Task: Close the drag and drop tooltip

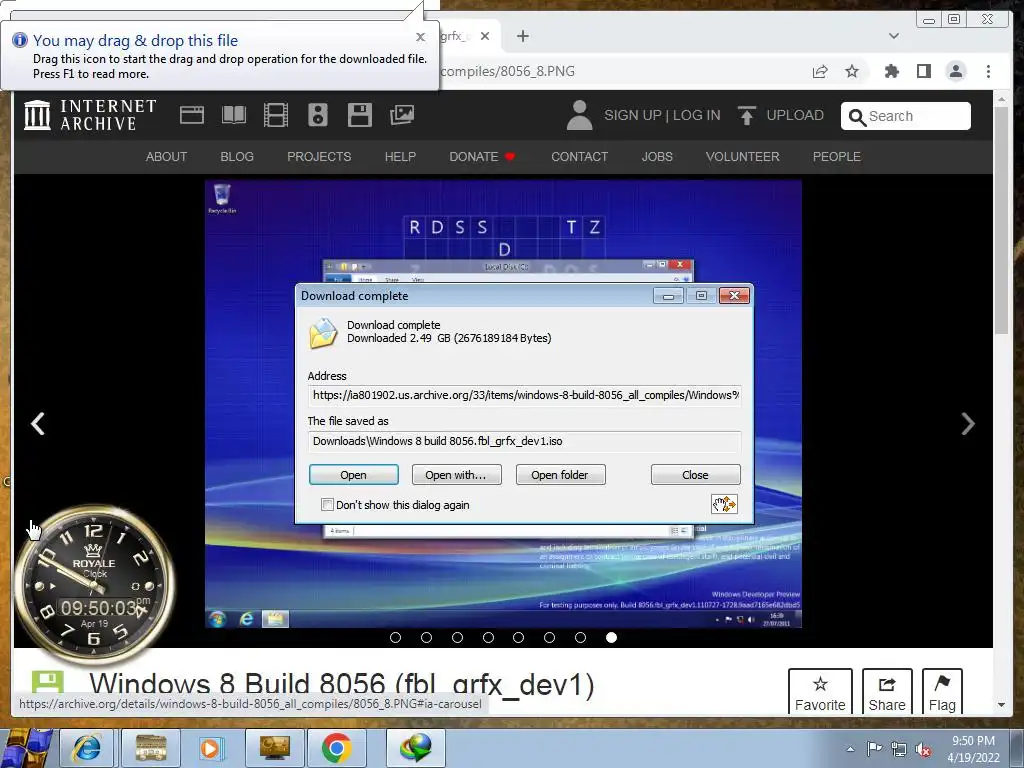Action: point(421,37)
